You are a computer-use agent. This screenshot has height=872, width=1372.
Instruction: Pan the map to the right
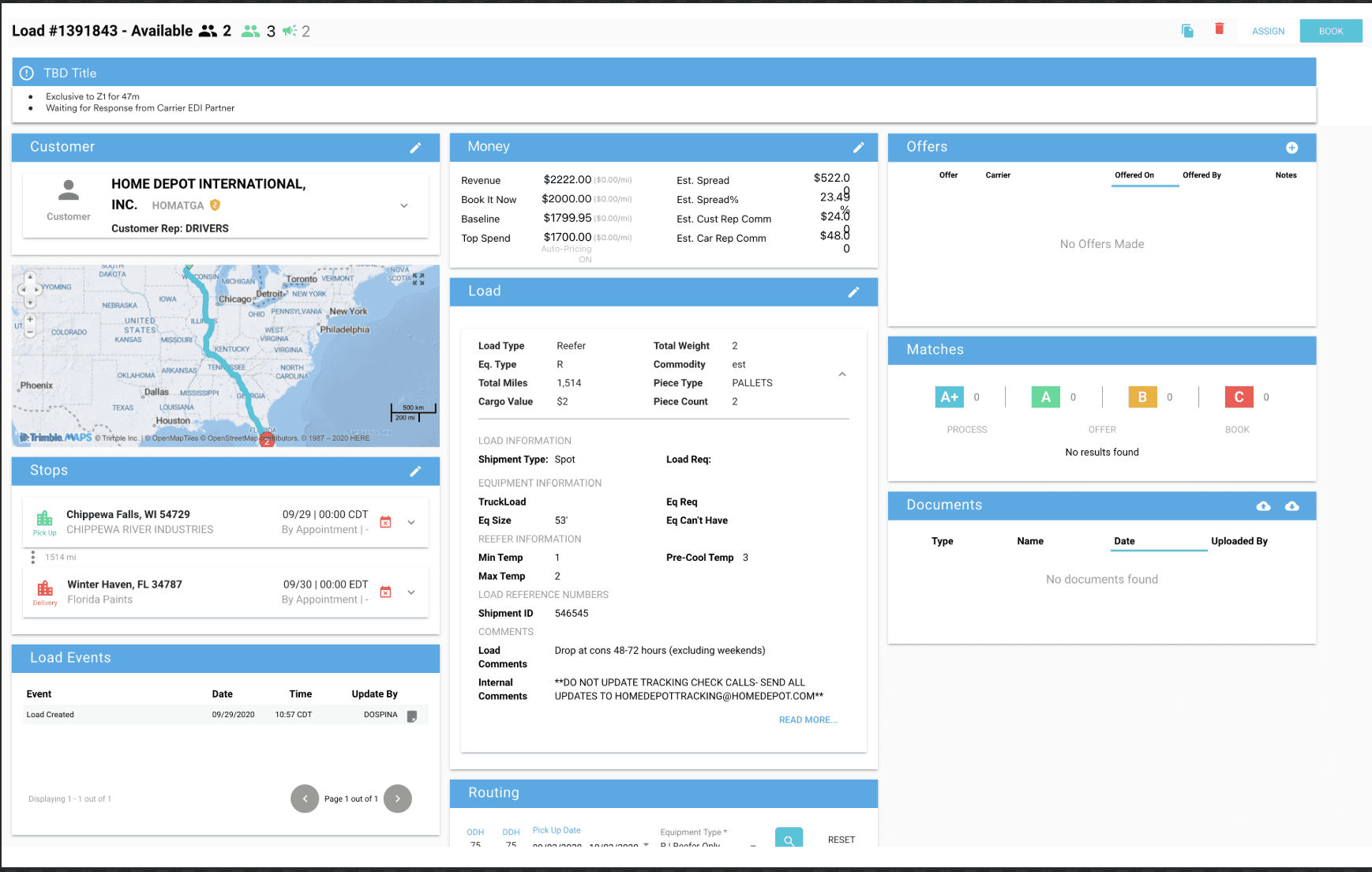pyautogui.click(x=38, y=290)
